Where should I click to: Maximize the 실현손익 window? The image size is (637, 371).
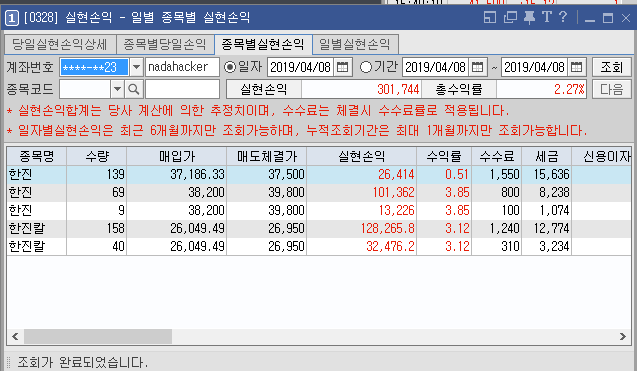(x=608, y=18)
